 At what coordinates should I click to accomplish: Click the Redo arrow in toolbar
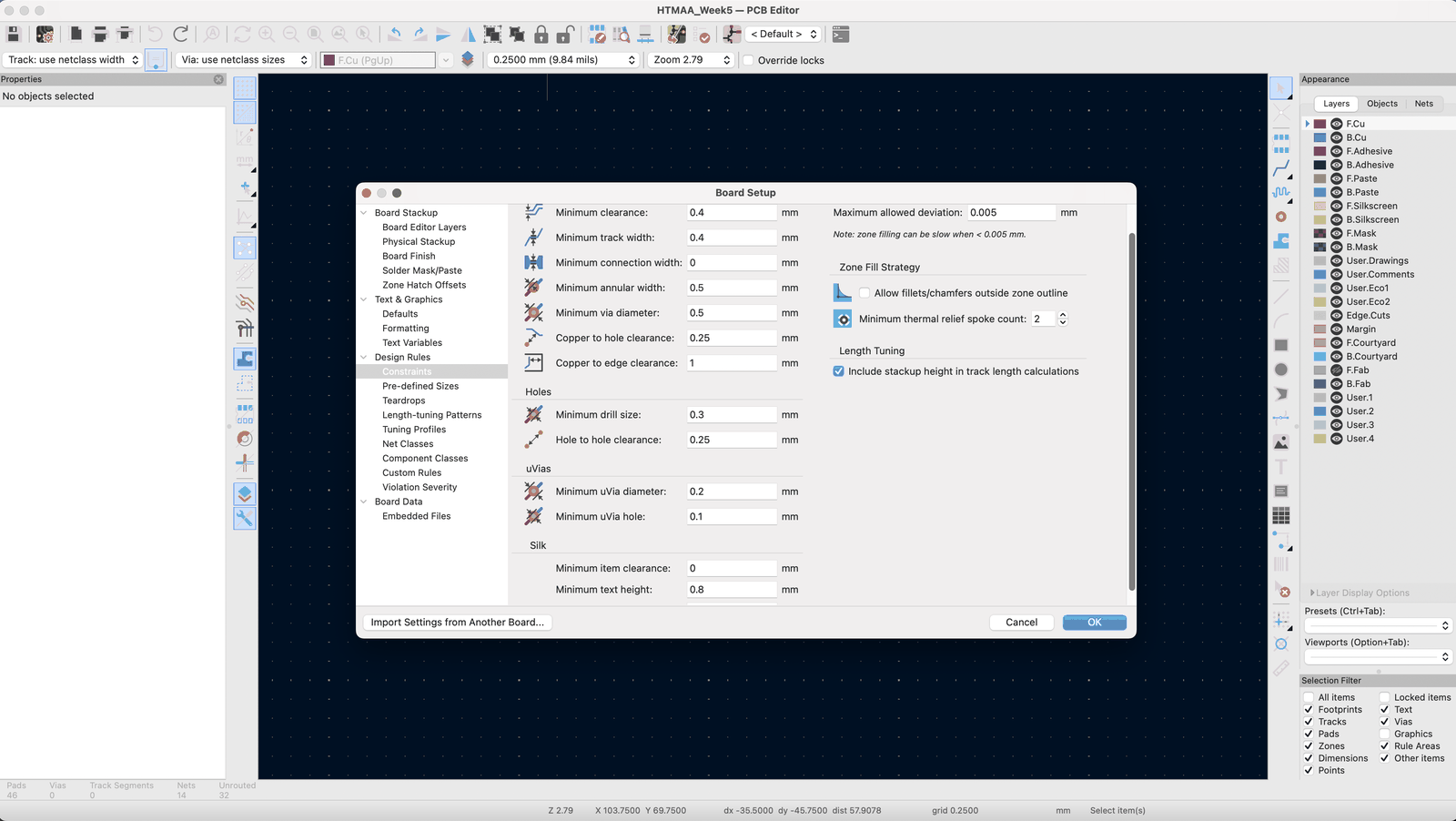pos(180,35)
